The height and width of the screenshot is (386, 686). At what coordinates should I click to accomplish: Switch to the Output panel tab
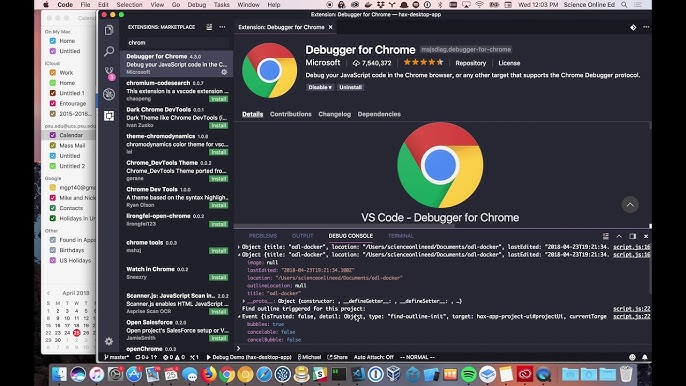tap(302, 236)
